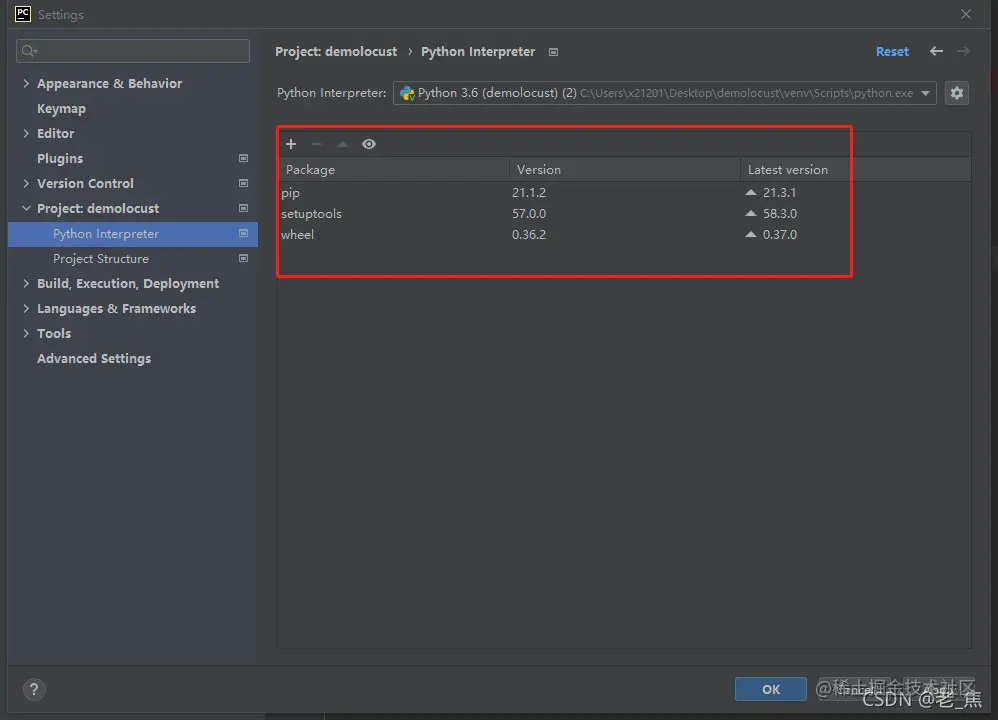Expand Appearance & Behavior section
Screen dimensions: 998x720
click(x=26, y=83)
